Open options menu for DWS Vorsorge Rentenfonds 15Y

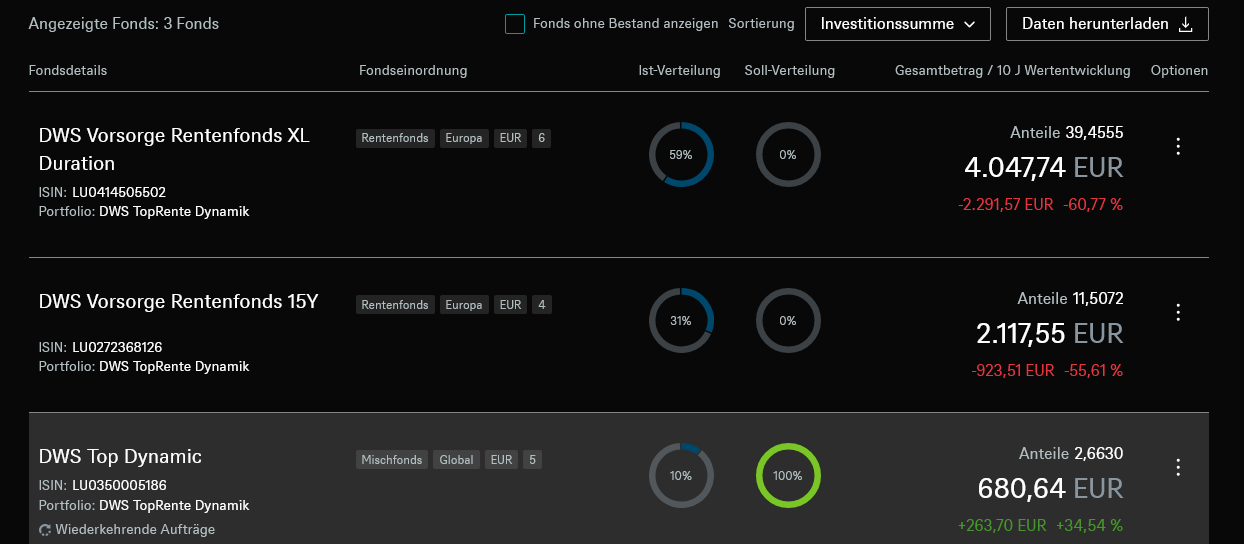click(1178, 313)
